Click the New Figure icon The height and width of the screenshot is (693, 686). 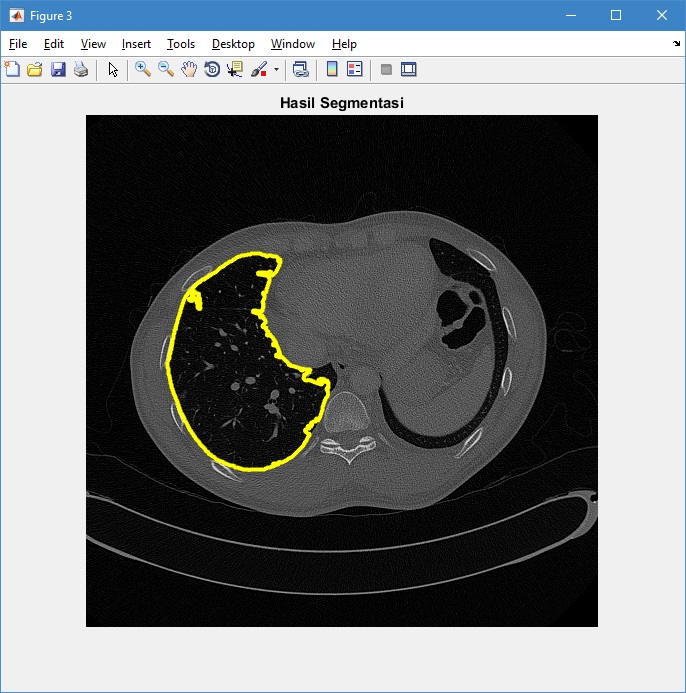point(12,69)
